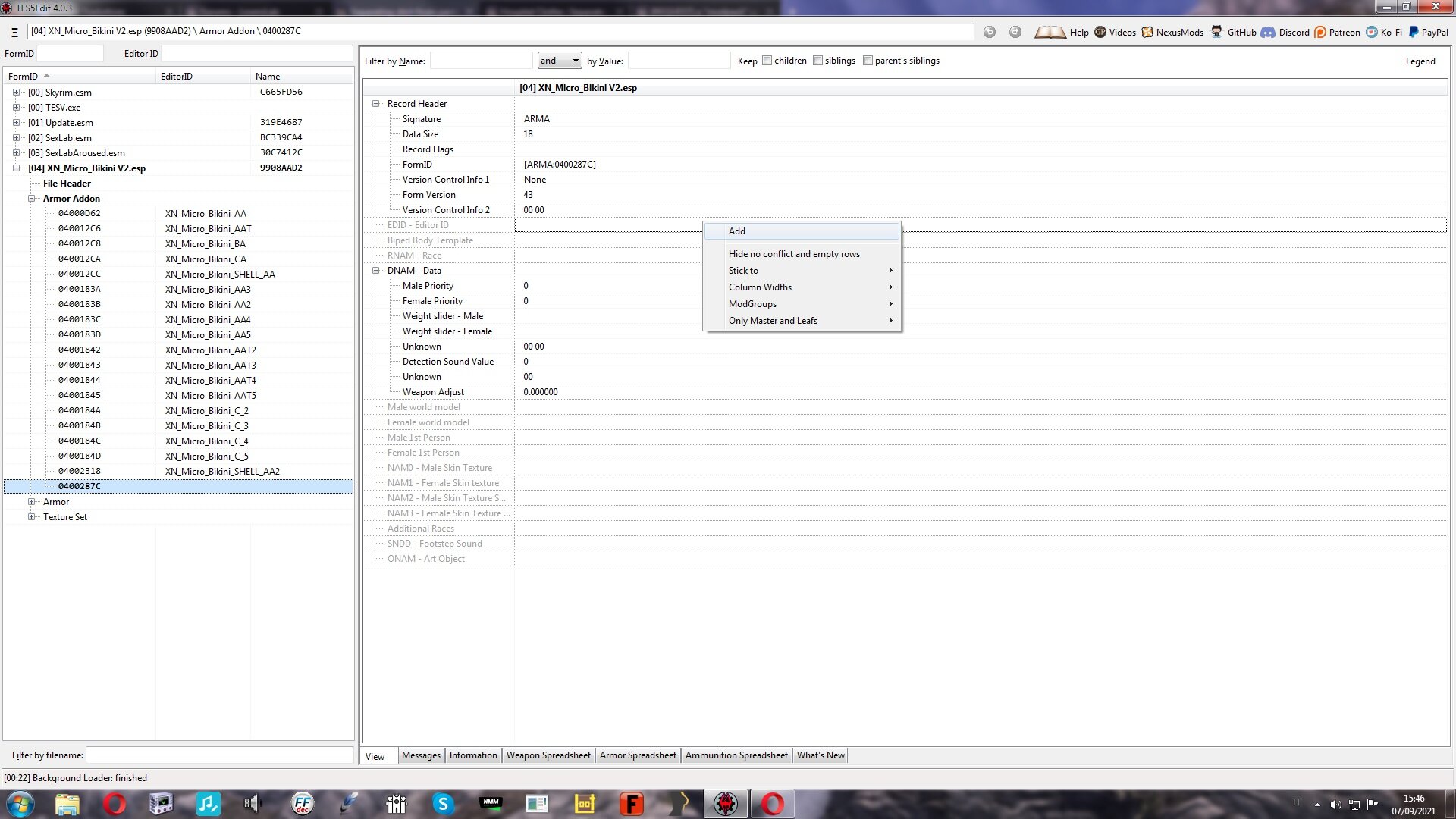The image size is (1456, 819).
Task: Open the red F taskbar icon
Action: (x=631, y=804)
